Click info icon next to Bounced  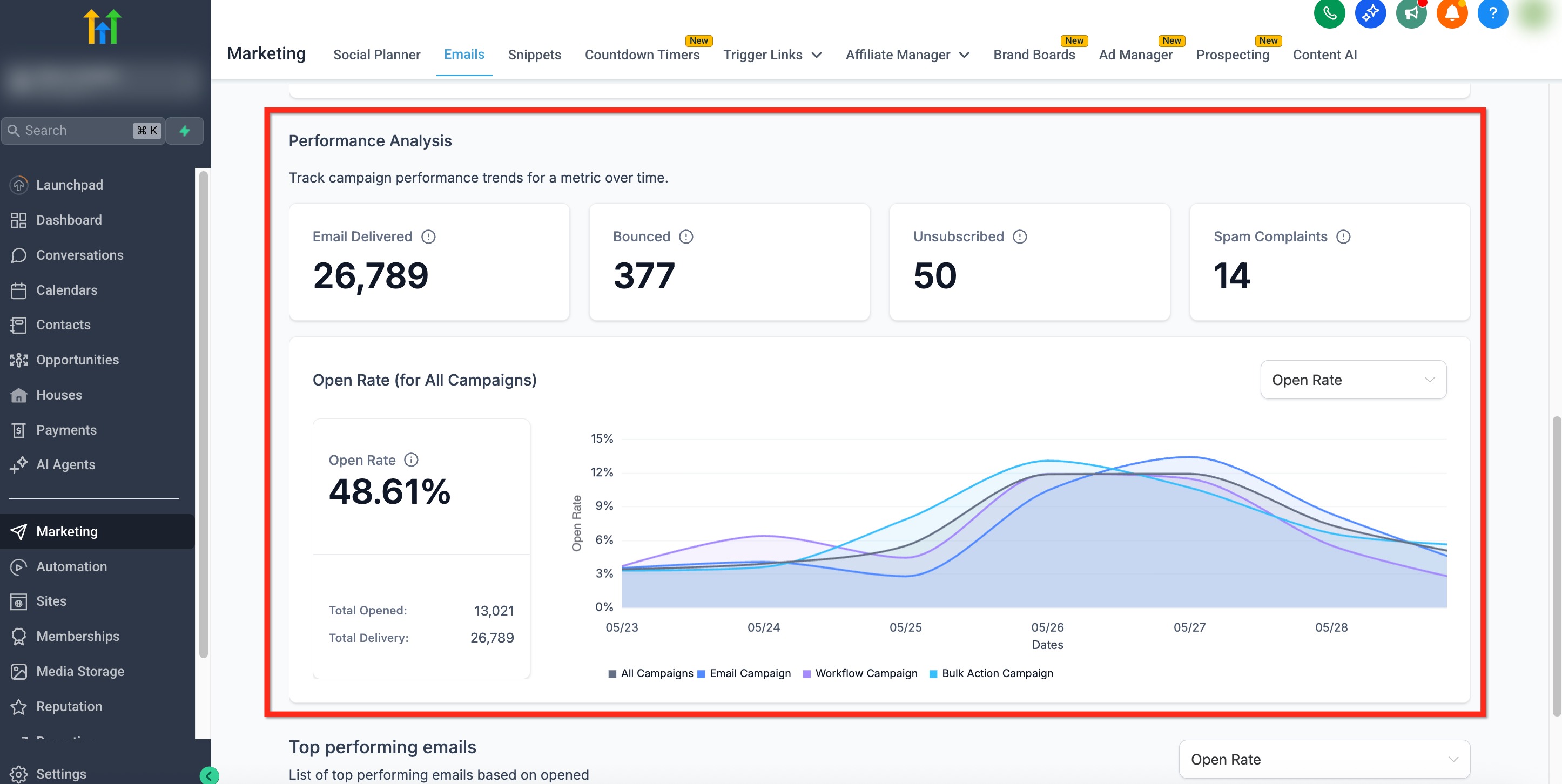[686, 236]
